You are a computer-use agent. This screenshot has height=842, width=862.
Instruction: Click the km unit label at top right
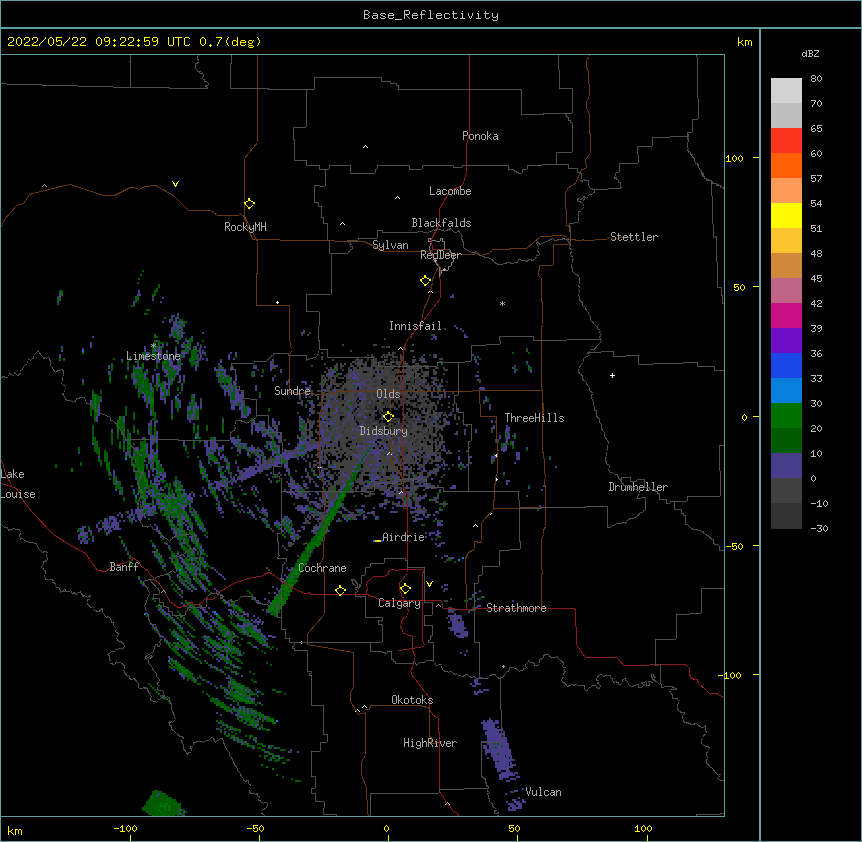745,42
